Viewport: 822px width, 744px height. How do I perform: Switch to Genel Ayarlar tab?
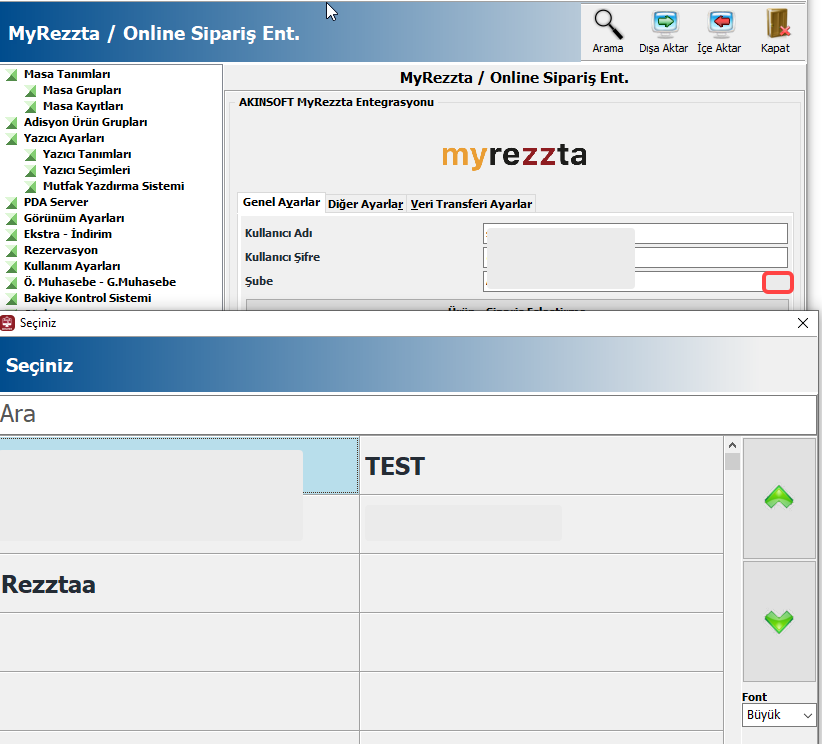click(x=281, y=202)
